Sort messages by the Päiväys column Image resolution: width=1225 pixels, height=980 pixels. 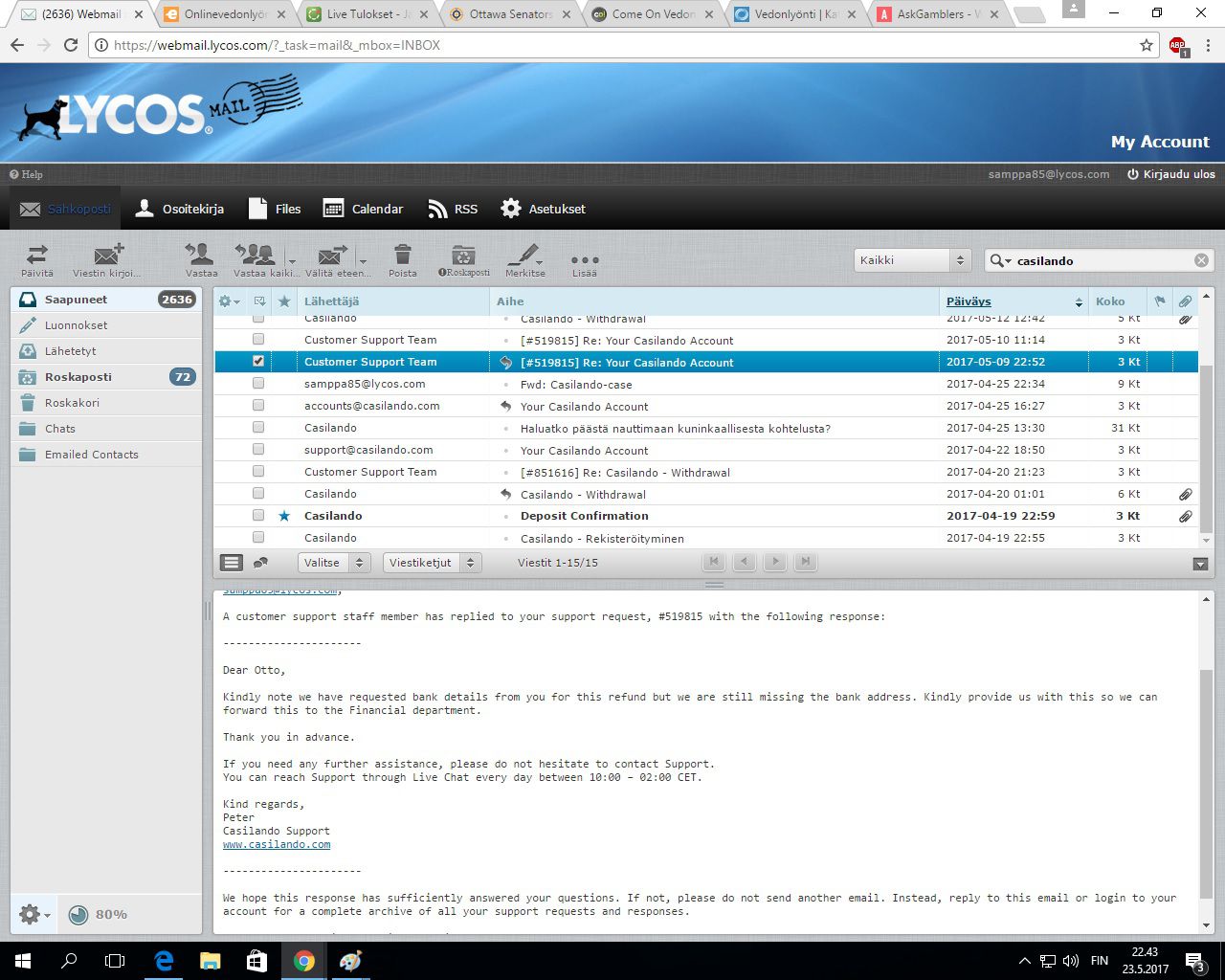tap(969, 301)
